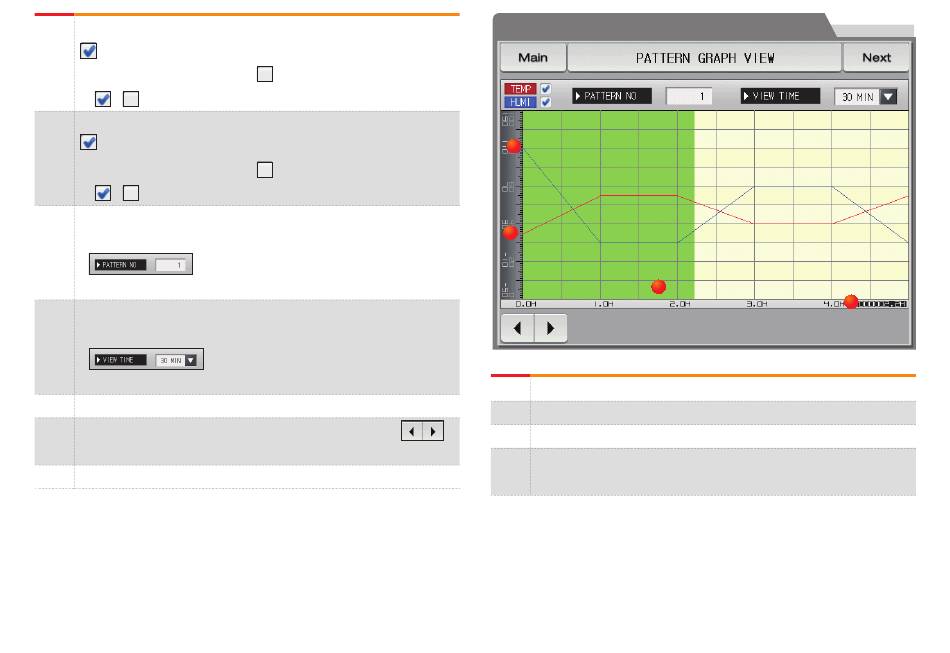
Task: Click the black PATTERN NO label on the graph screen
Action: (612, 96)
